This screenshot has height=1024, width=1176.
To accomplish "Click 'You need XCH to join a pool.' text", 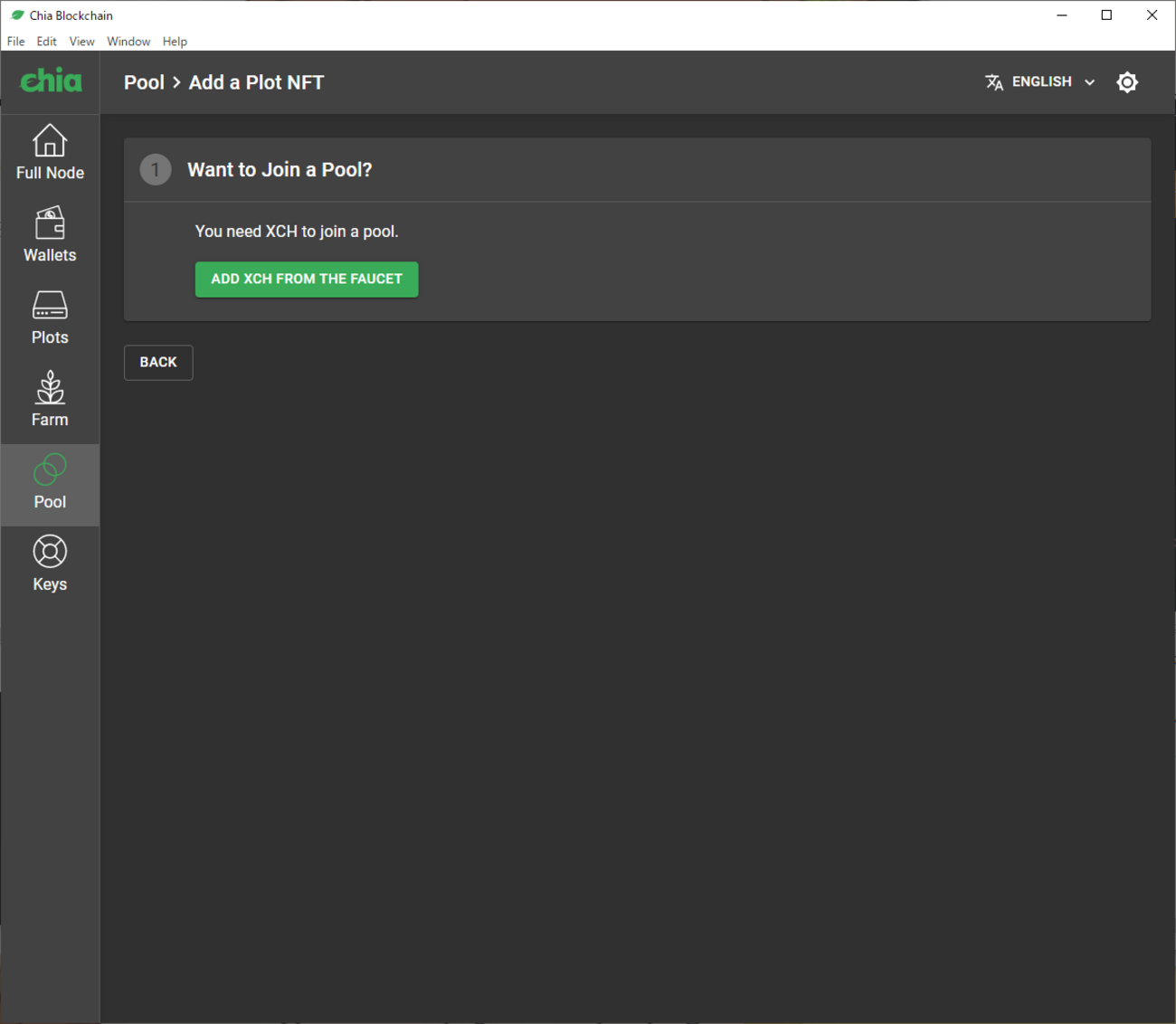I will (297, 232).
